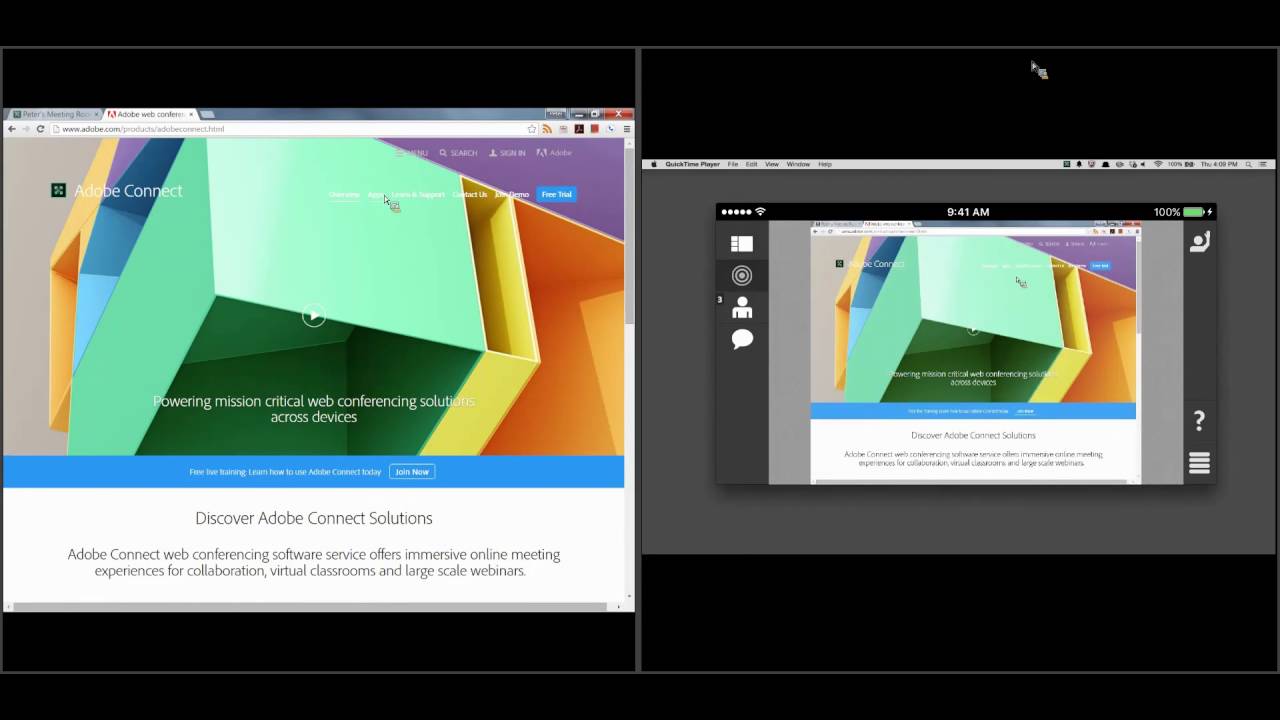Click the Chrome forward arrow
Image resolution: width=1280 pixels, height=720 pixels.
point(26,129)
